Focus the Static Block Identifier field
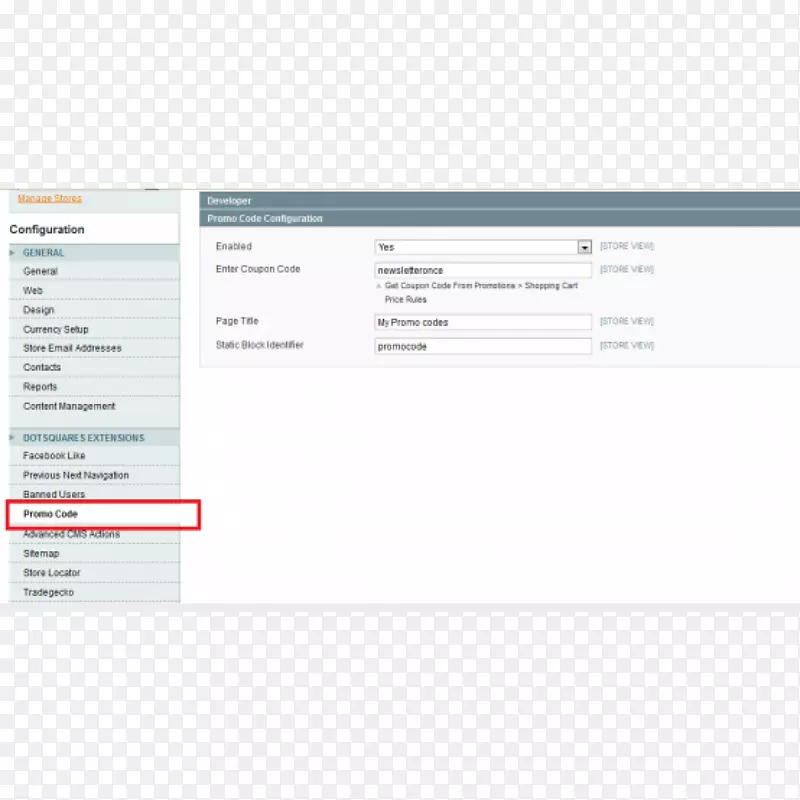 [482, 346]
